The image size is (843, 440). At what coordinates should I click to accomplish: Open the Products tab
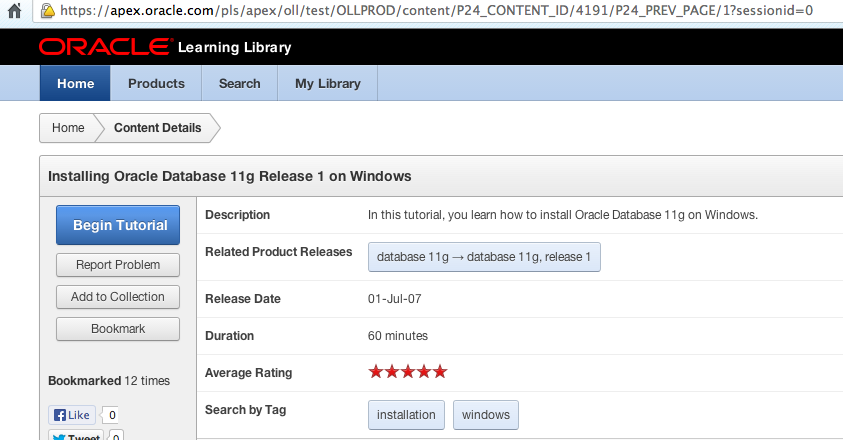[156, 83]
